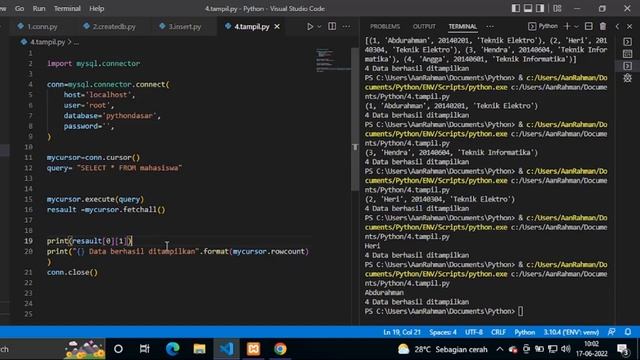Viewport: 640px width, 360px height.
Task: Show hidden system tray icons chevron
Action: click(x=500, y=349)
